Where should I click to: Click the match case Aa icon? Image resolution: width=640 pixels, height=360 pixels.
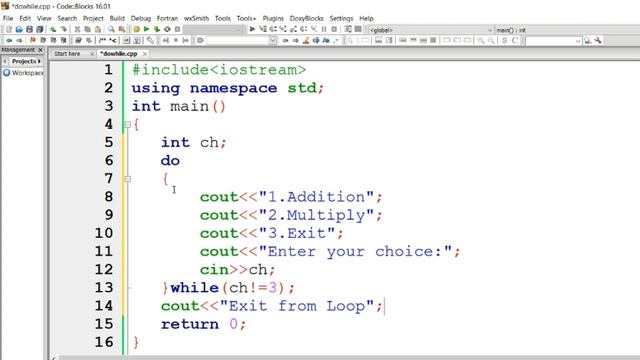326,40
